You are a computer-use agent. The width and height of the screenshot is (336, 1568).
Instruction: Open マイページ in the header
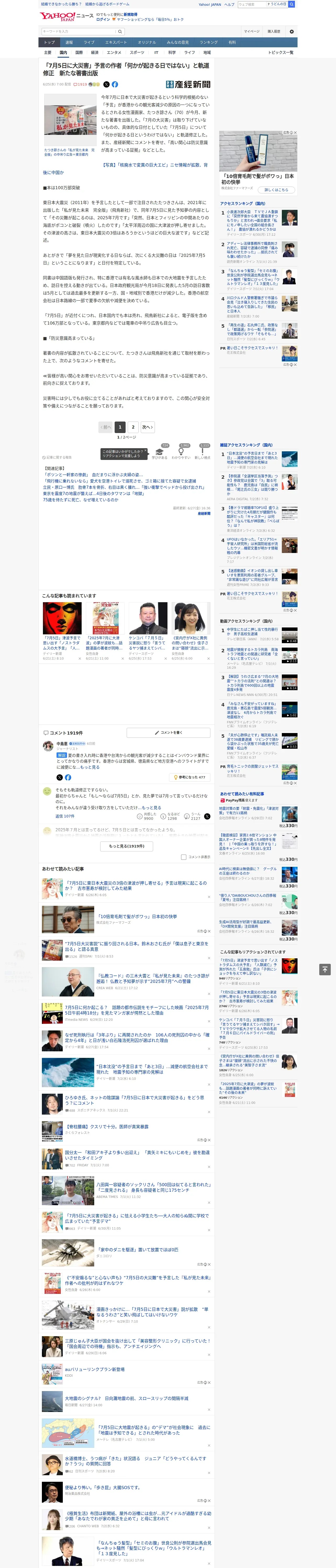point(251,31)
